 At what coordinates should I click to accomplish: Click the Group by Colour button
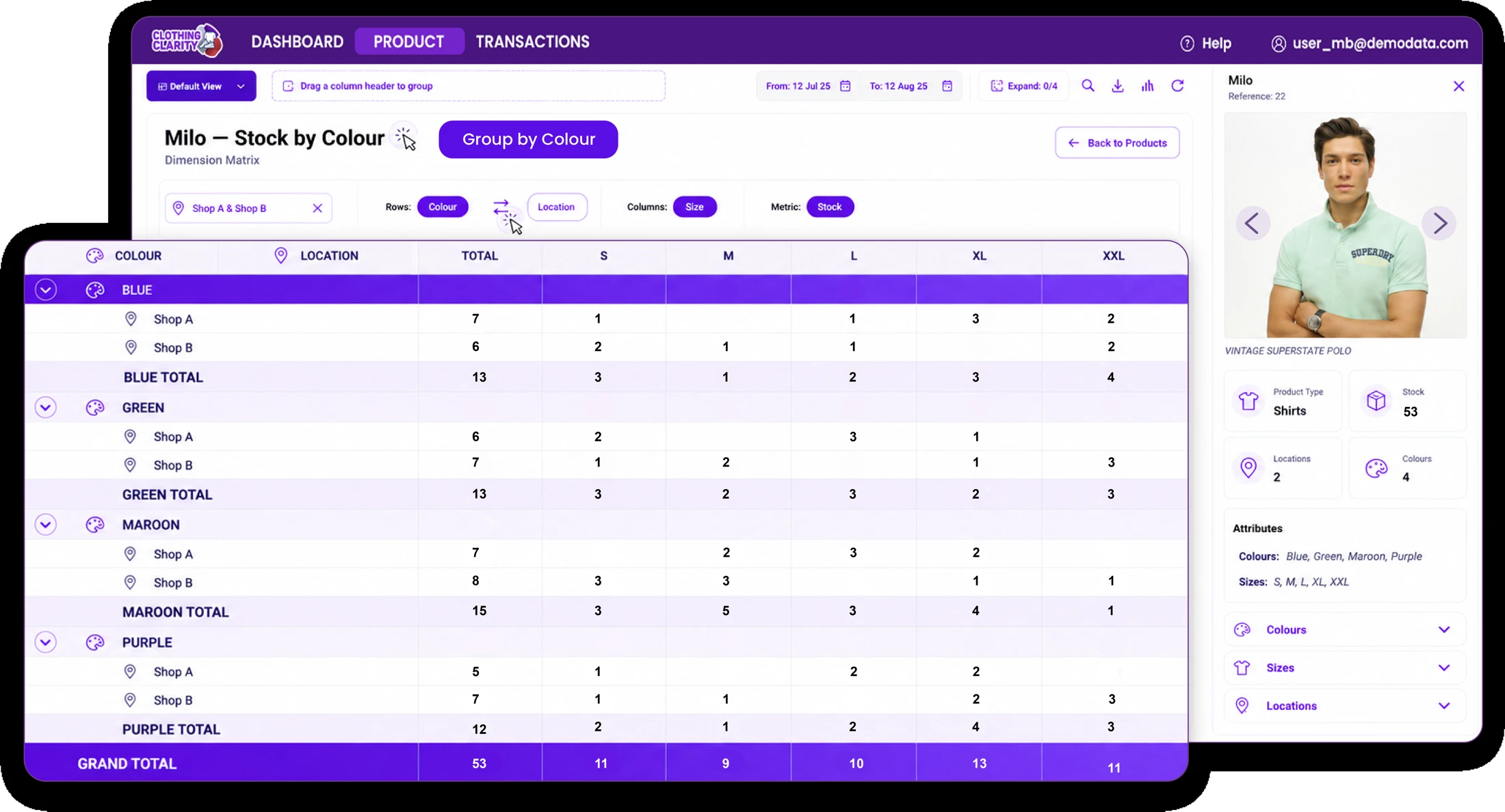(528, 139)
